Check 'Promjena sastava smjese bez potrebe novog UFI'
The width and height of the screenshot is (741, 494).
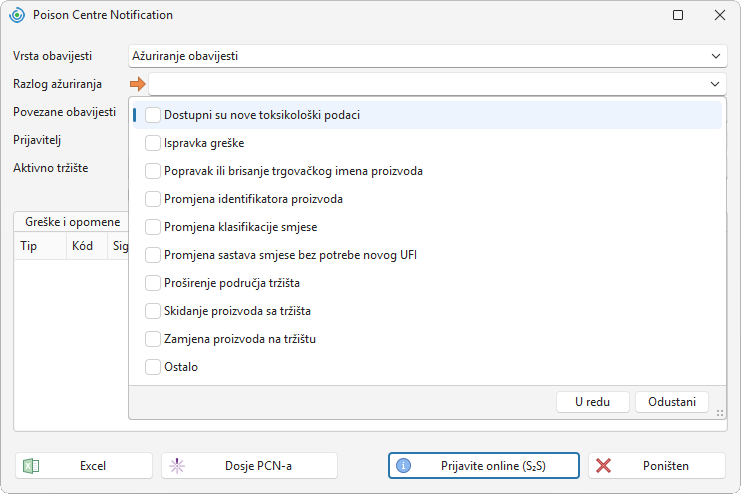tap(153, 255)
